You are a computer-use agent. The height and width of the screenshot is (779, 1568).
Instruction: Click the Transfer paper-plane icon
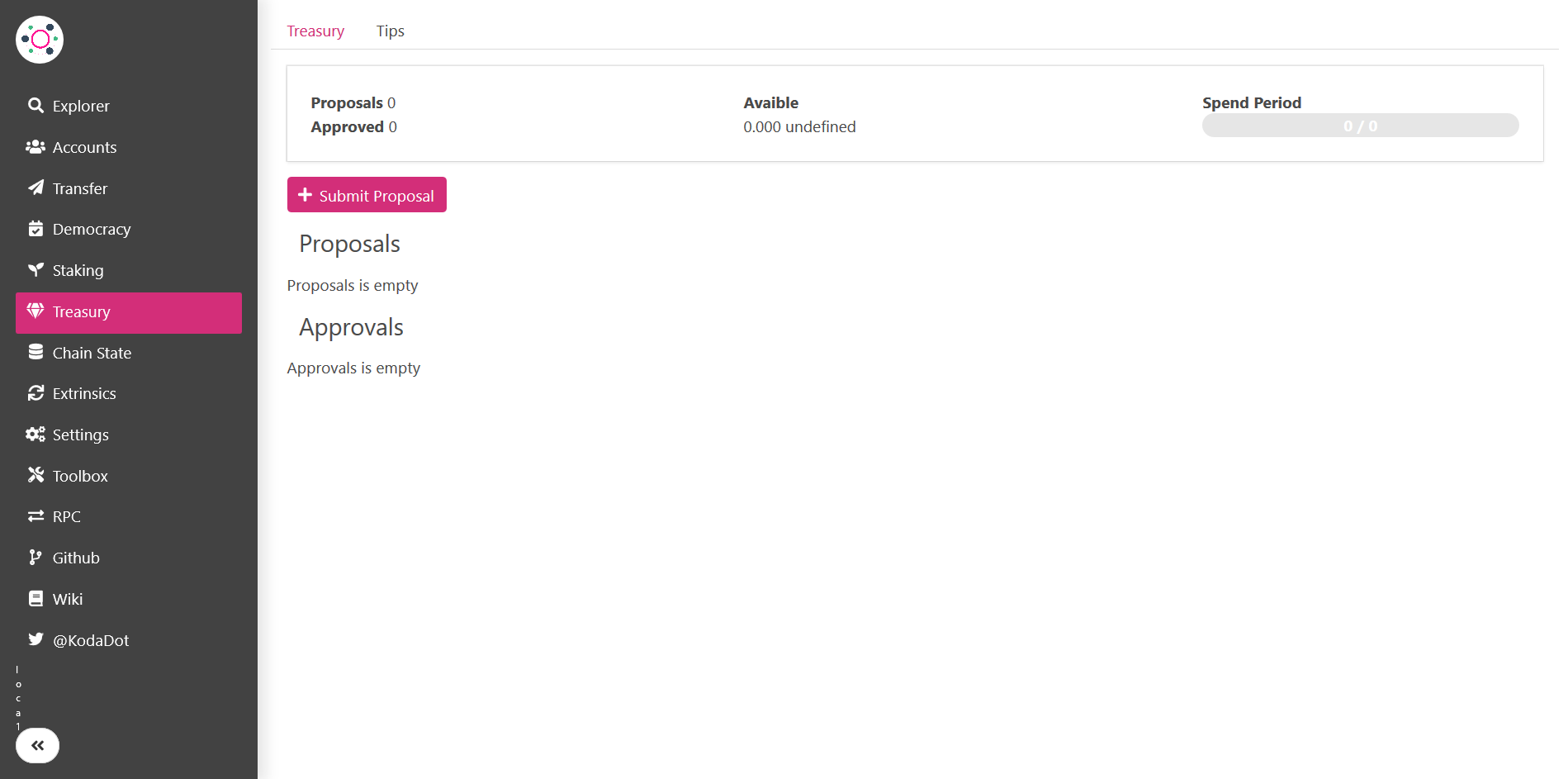36,188
